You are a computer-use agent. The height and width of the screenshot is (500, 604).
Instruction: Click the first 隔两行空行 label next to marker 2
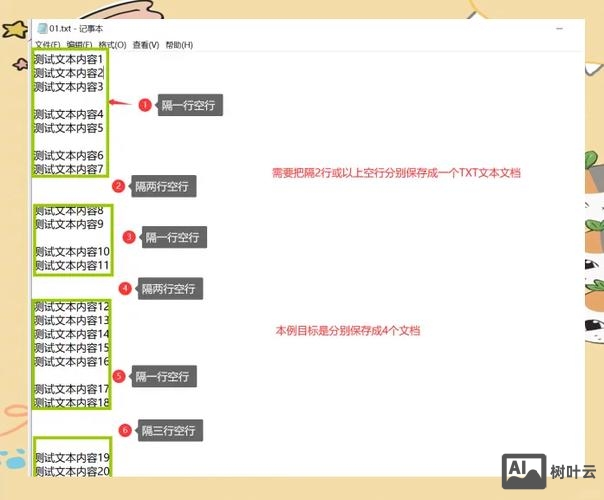164,186
